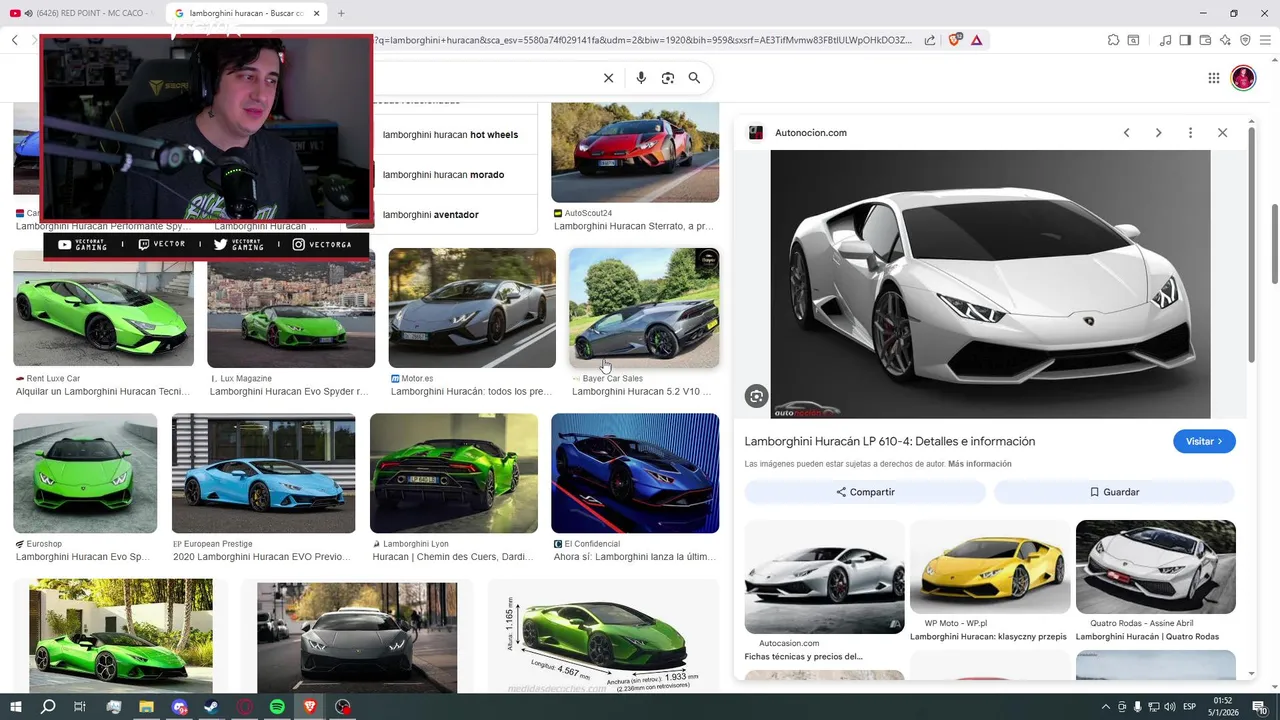Open the Autocasion.com white Huracan related image
This screenshot has height=720, width=1280.
point(824,577)
